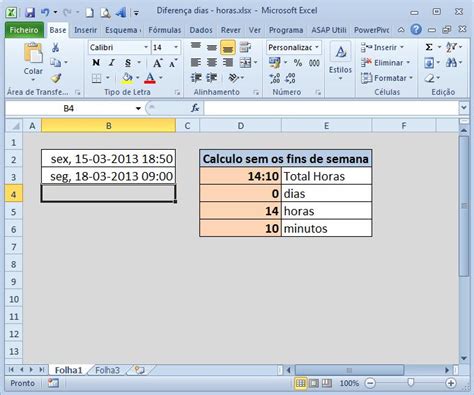474x395 pixels.
Task: Open font name Calibri dropdown
Action: pos(146,47)
